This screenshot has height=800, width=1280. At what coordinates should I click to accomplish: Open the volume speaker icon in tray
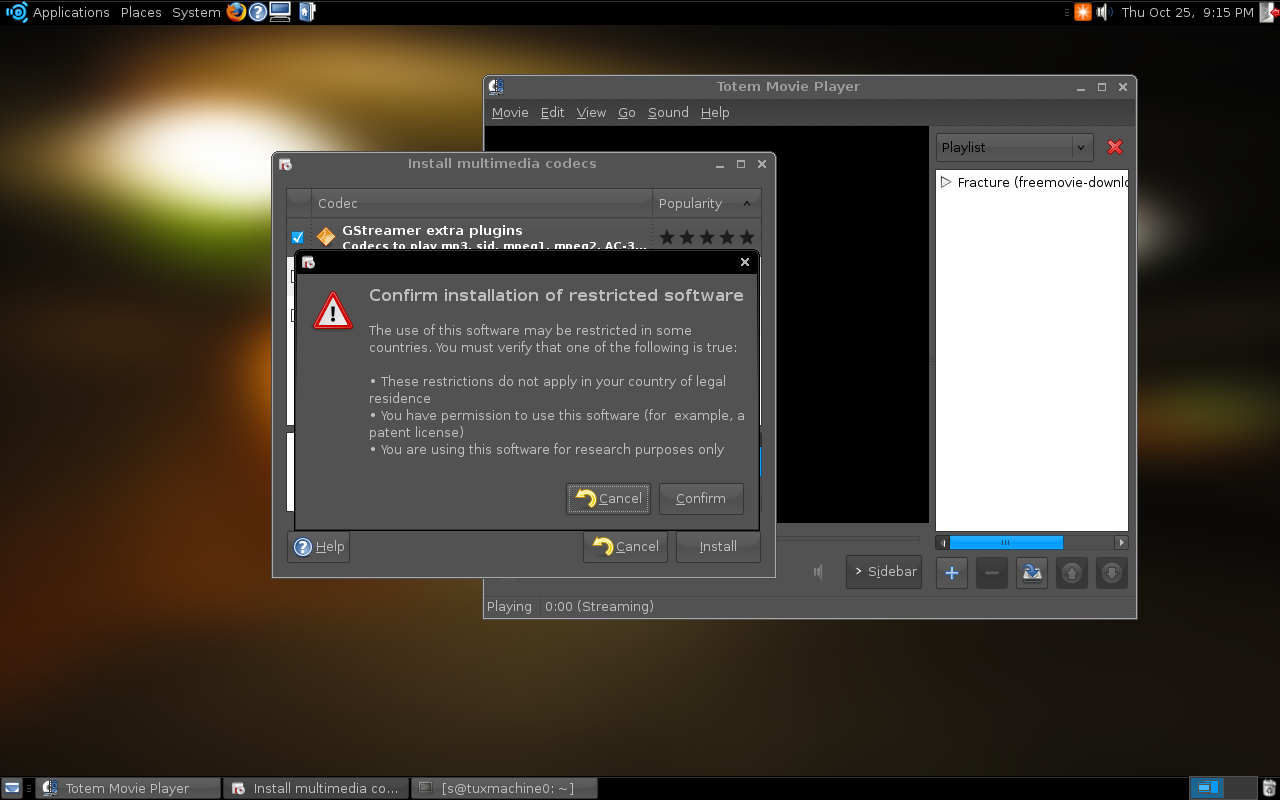1104,12
